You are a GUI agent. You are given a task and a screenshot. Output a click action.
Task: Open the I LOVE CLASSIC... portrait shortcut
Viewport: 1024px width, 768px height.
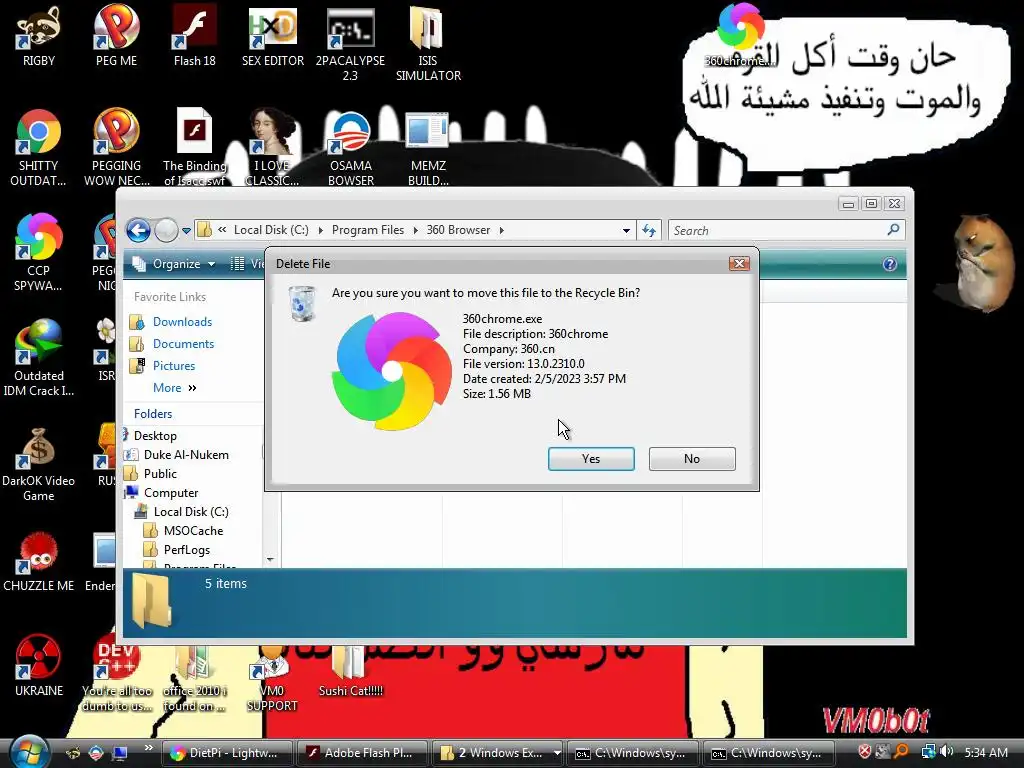pos(272,149)
